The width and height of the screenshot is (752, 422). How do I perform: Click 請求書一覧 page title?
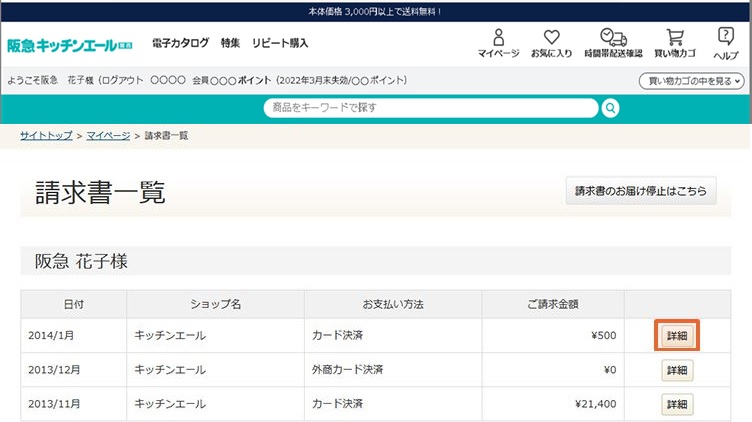coord(100,193)
